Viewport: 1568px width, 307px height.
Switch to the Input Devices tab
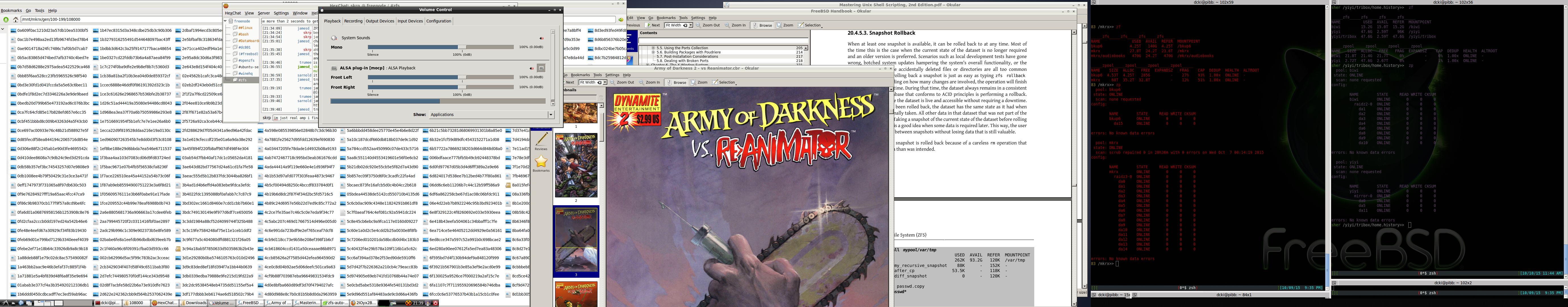[x=410, y=21]
